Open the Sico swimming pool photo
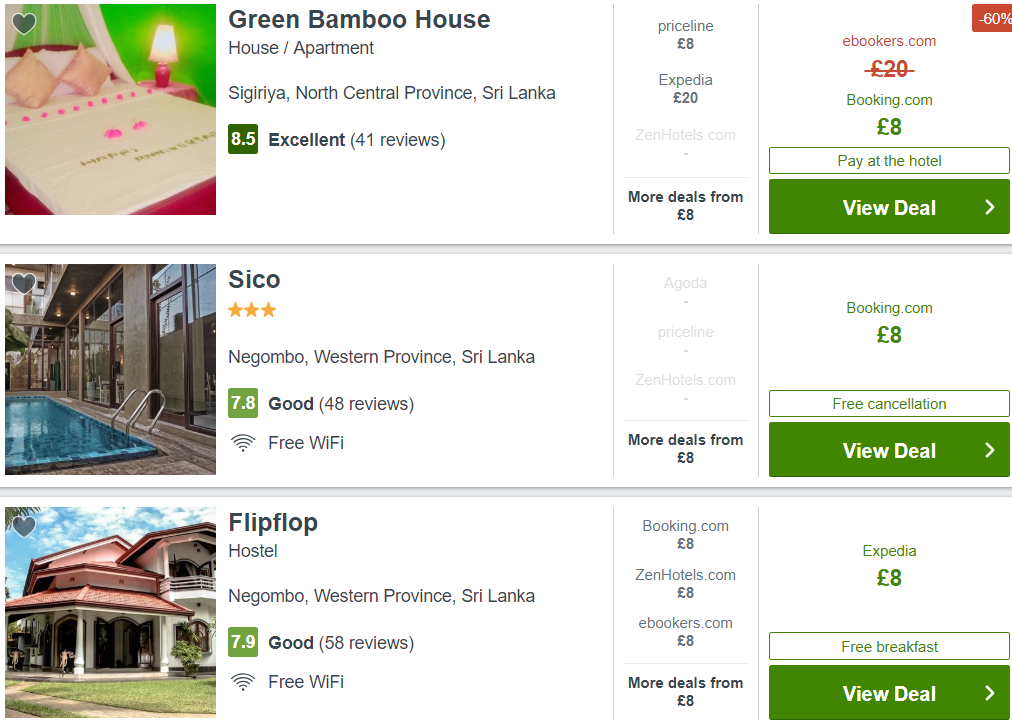The width and height of the screenshot is (1012, 722). tap(110, 369)
